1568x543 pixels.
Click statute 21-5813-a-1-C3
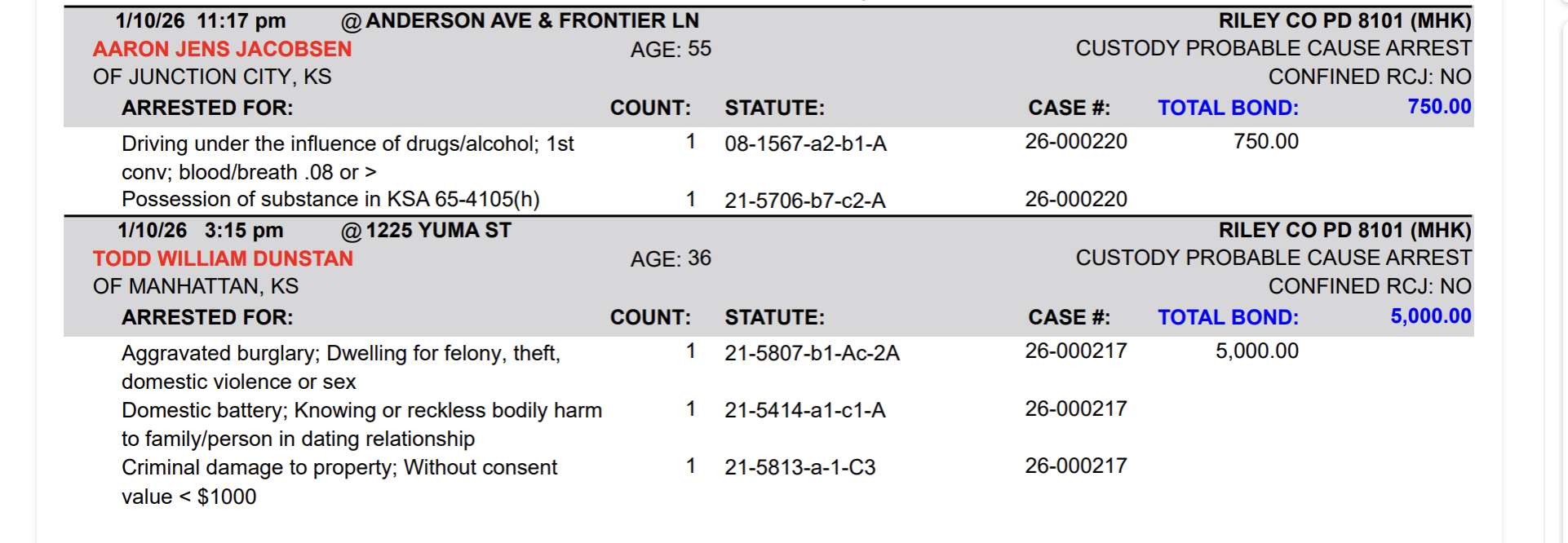(x=800, y=467)
